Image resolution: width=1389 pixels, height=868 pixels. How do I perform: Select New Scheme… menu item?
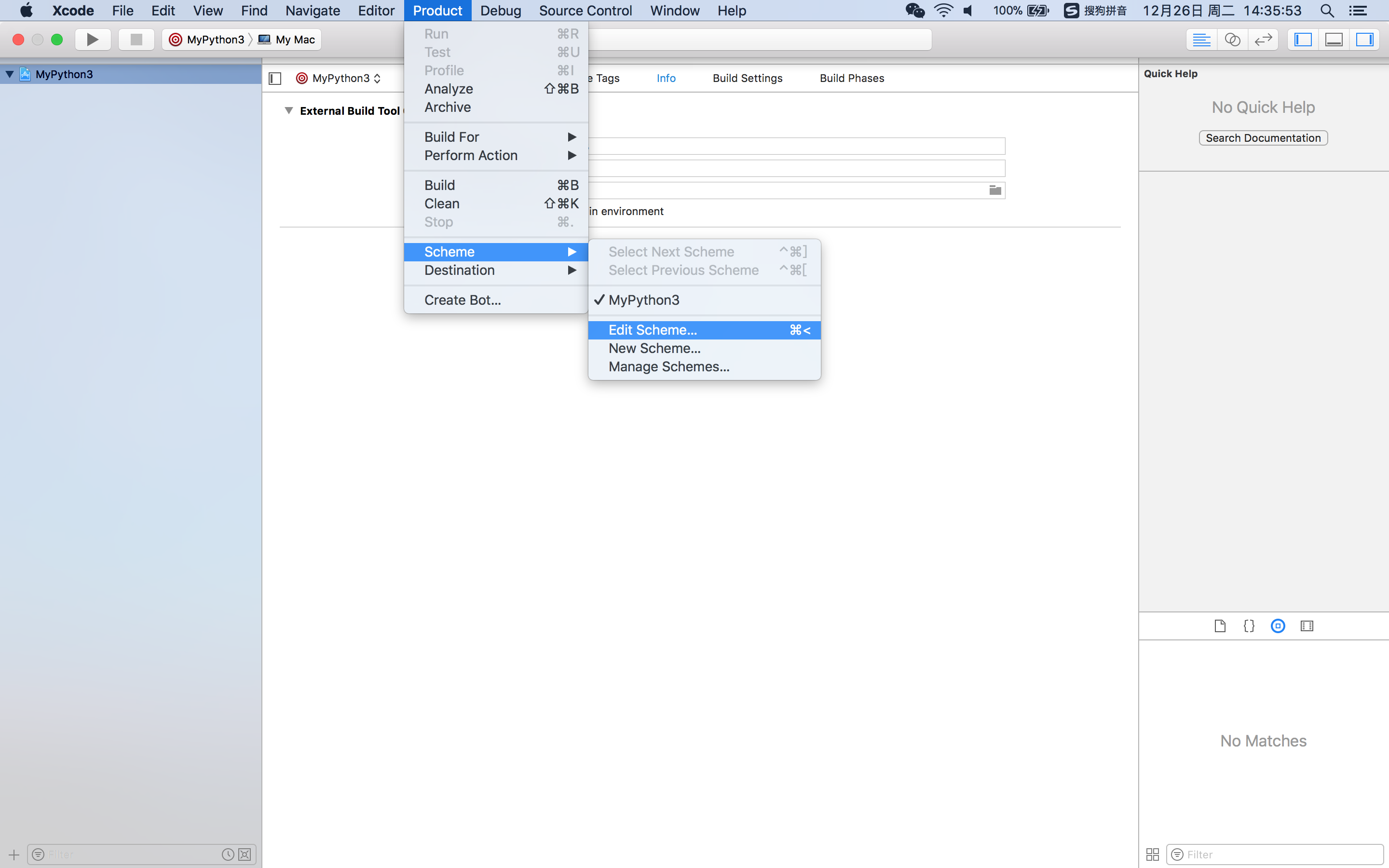click(704, 348)
